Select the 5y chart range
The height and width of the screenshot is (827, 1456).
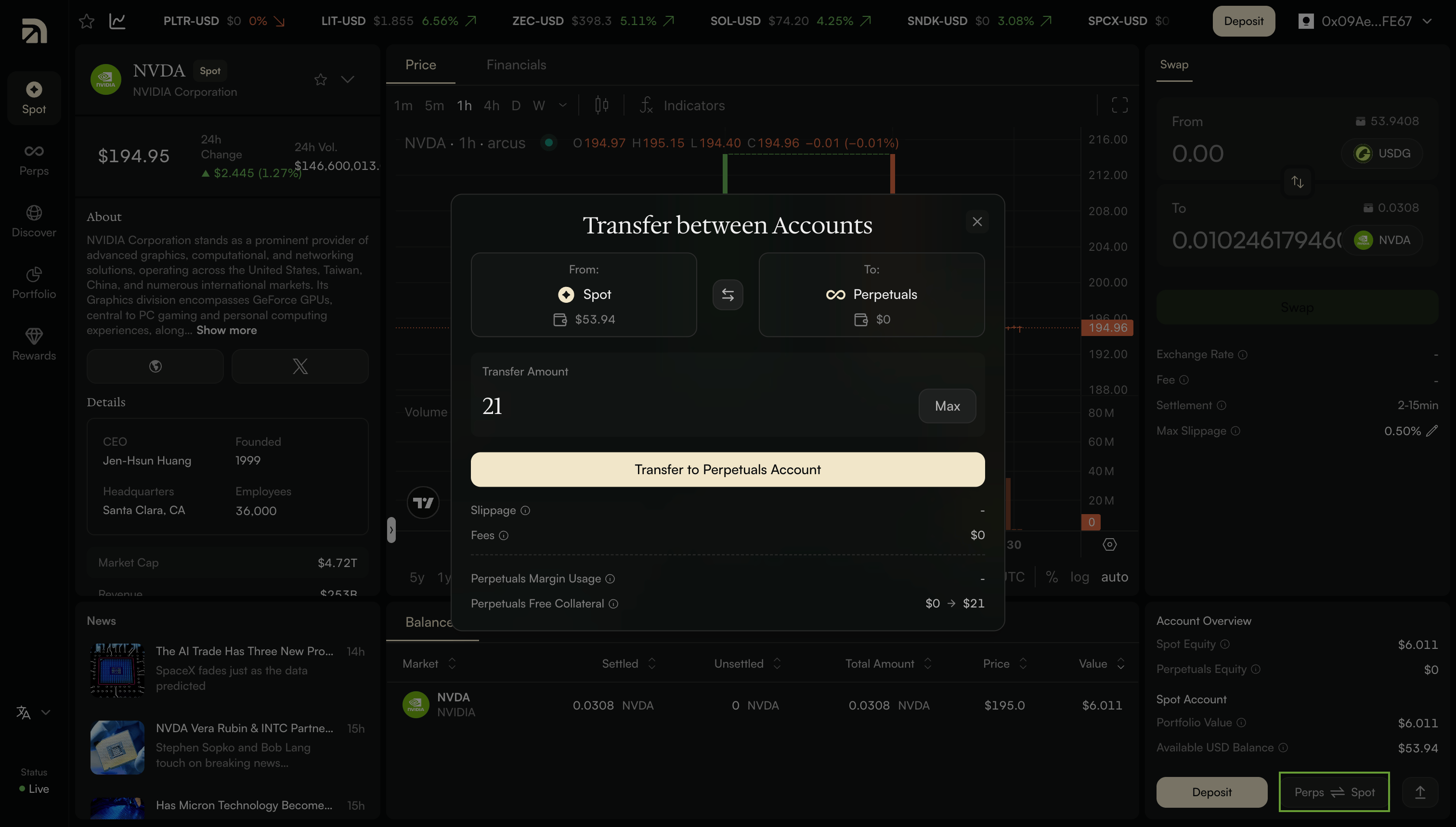point(417,577)
